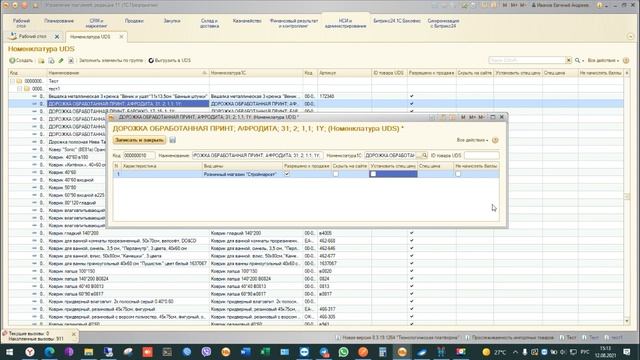Switch to the Номенклатура UDS tab

tap(90, 37)
